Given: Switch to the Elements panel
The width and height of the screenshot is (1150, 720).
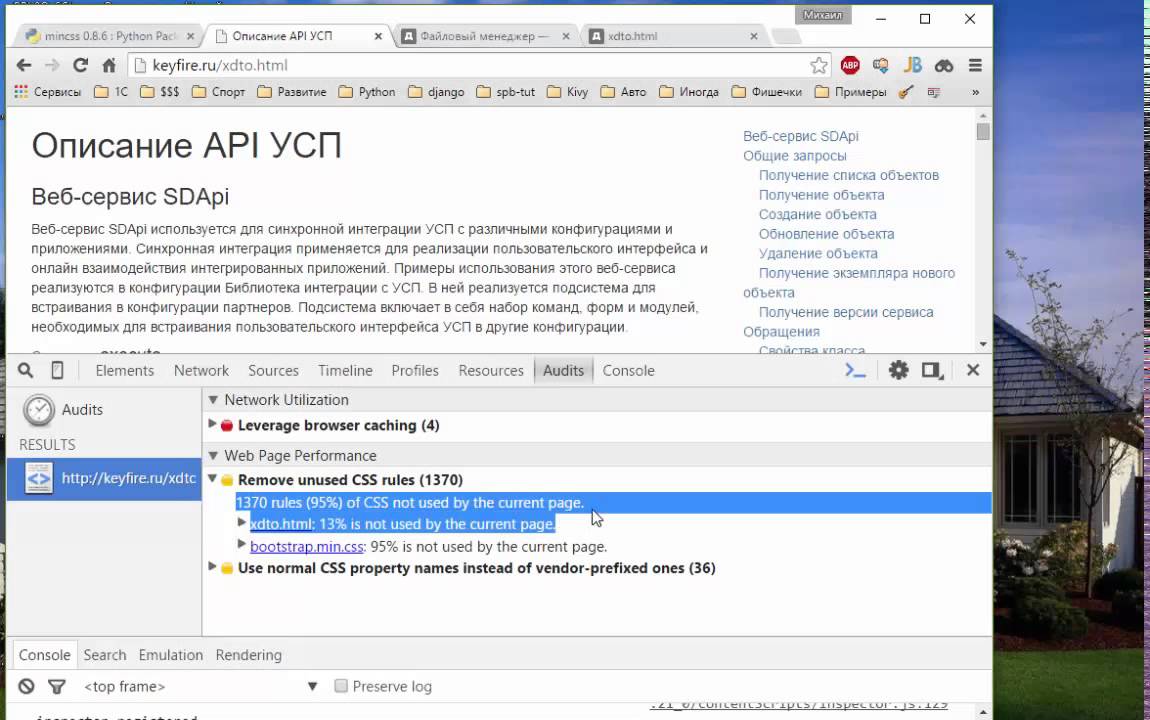Looking at the screenshot, I should pyautogui.click(x=125, y=370).
